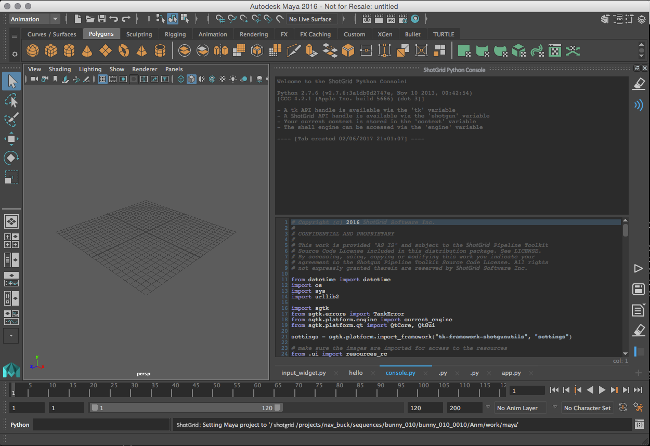This screenshot has width=650, height=446.
Task: Toggle the Python command line language label
Action: 21,425
